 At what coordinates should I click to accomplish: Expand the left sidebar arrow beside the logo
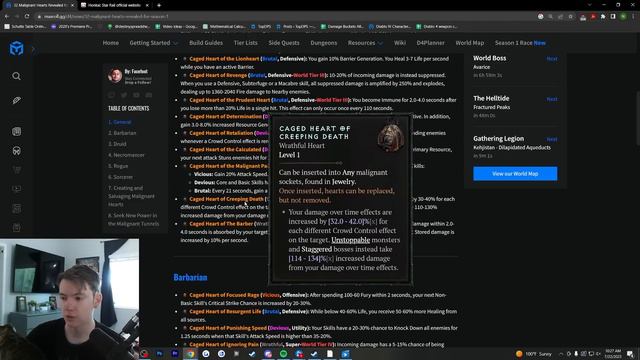(33, 49)
